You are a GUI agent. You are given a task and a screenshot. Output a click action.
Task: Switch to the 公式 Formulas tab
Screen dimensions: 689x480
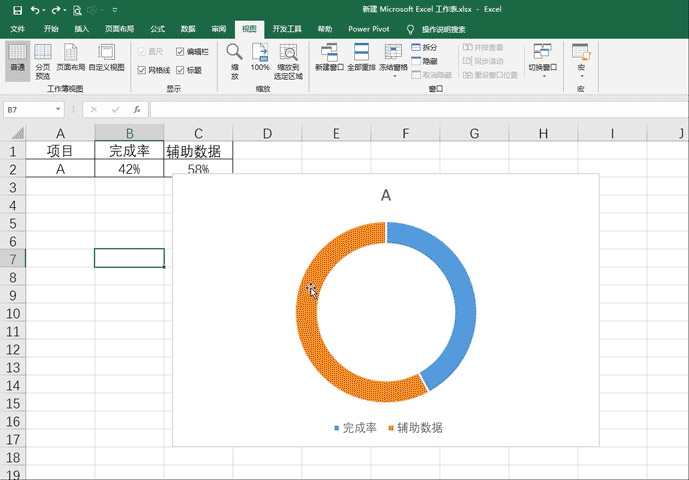pos(157,29)
